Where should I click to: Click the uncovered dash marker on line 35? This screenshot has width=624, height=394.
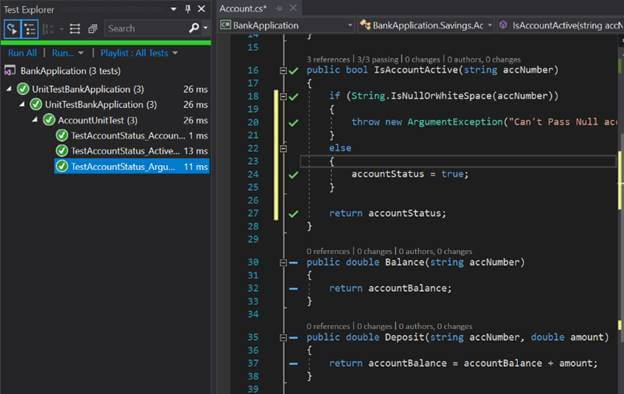[294, 338]
